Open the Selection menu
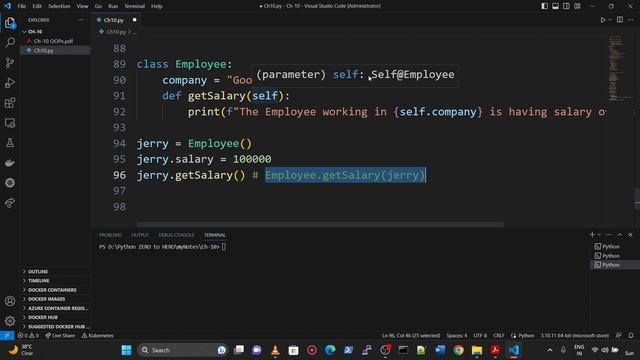This screenshot has height=360, width=640. point(59,6)
